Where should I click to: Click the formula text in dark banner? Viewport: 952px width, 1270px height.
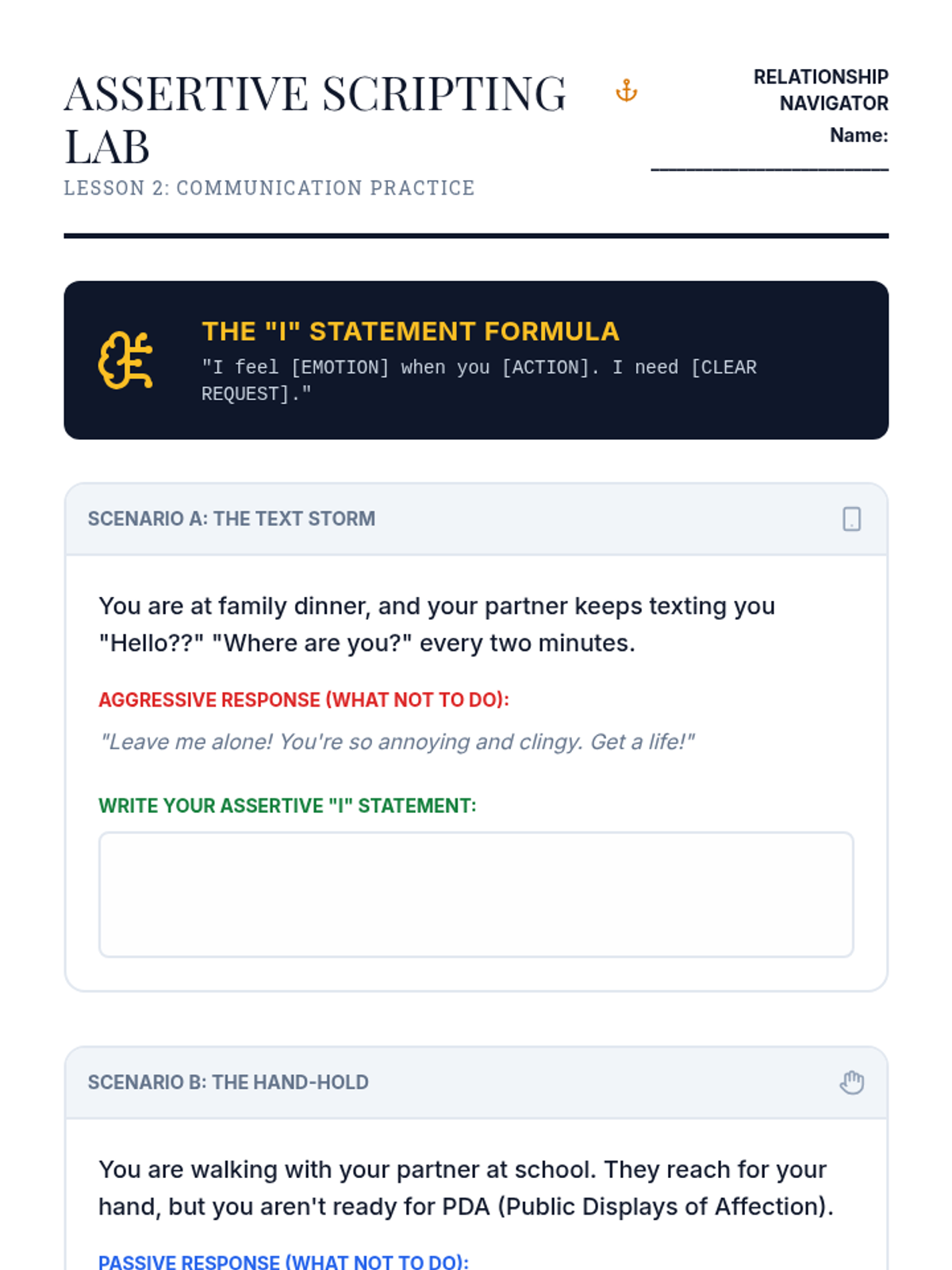[x=479, y=380]
